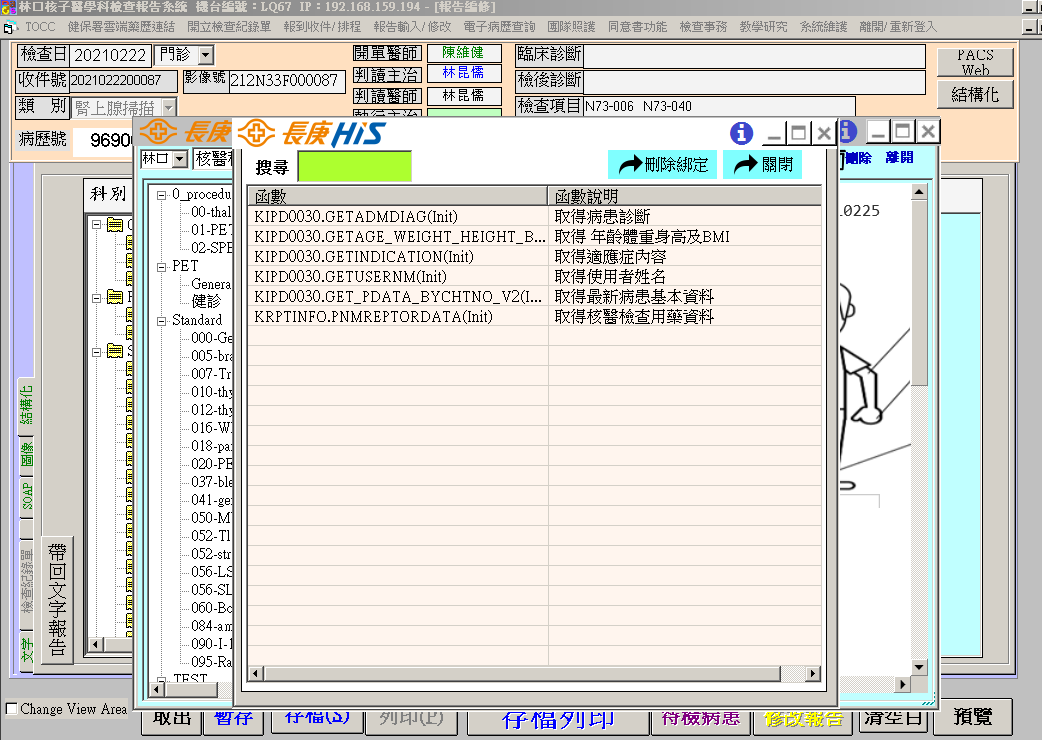Image resolution: width=1042 pixels, height=740 pixels.
Task: Click the 預覽 preview button
Action: coord(973,717)
